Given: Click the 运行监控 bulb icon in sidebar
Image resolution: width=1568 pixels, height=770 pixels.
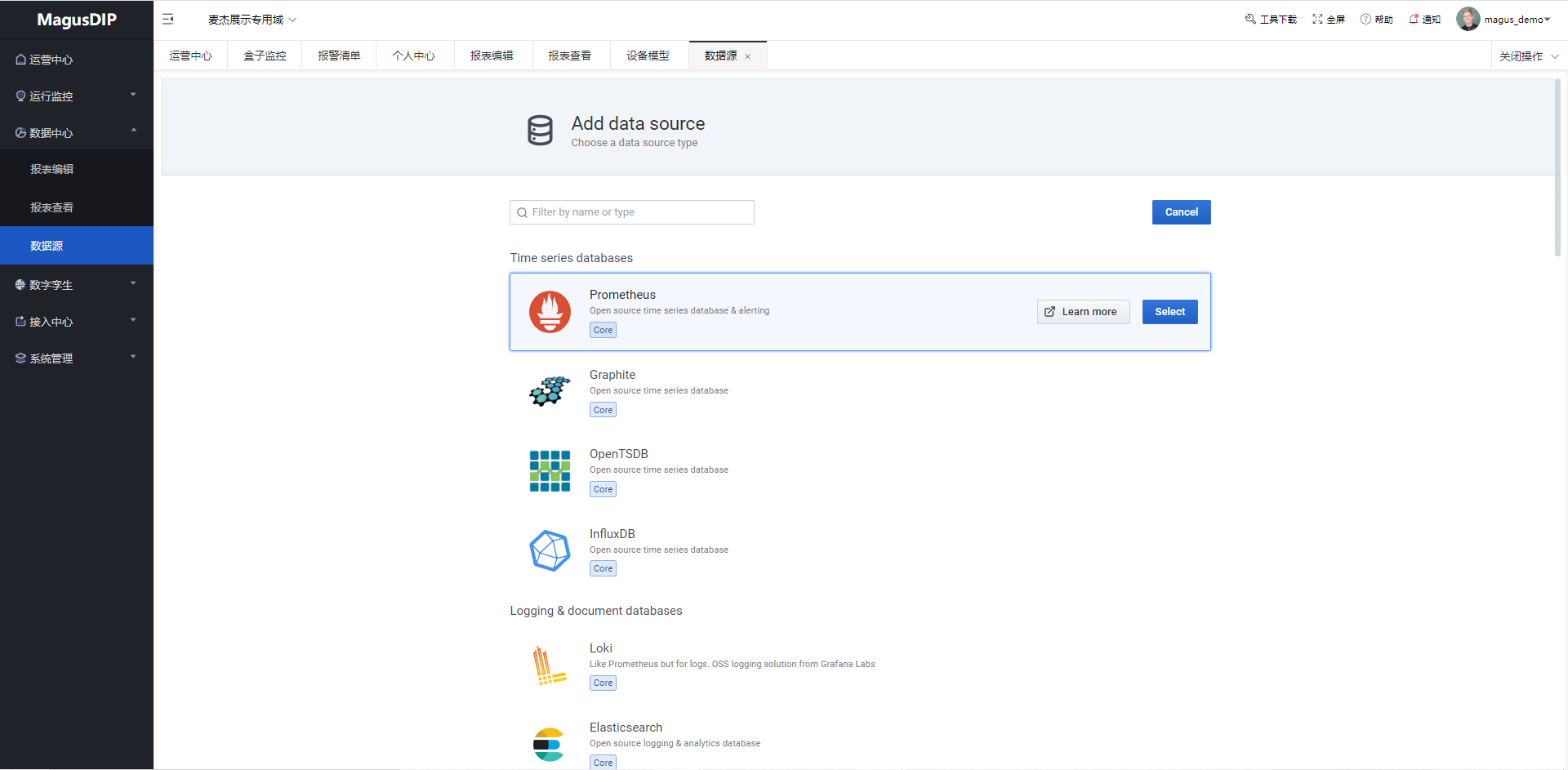Looking at the screenshot, I should [21, 96].
